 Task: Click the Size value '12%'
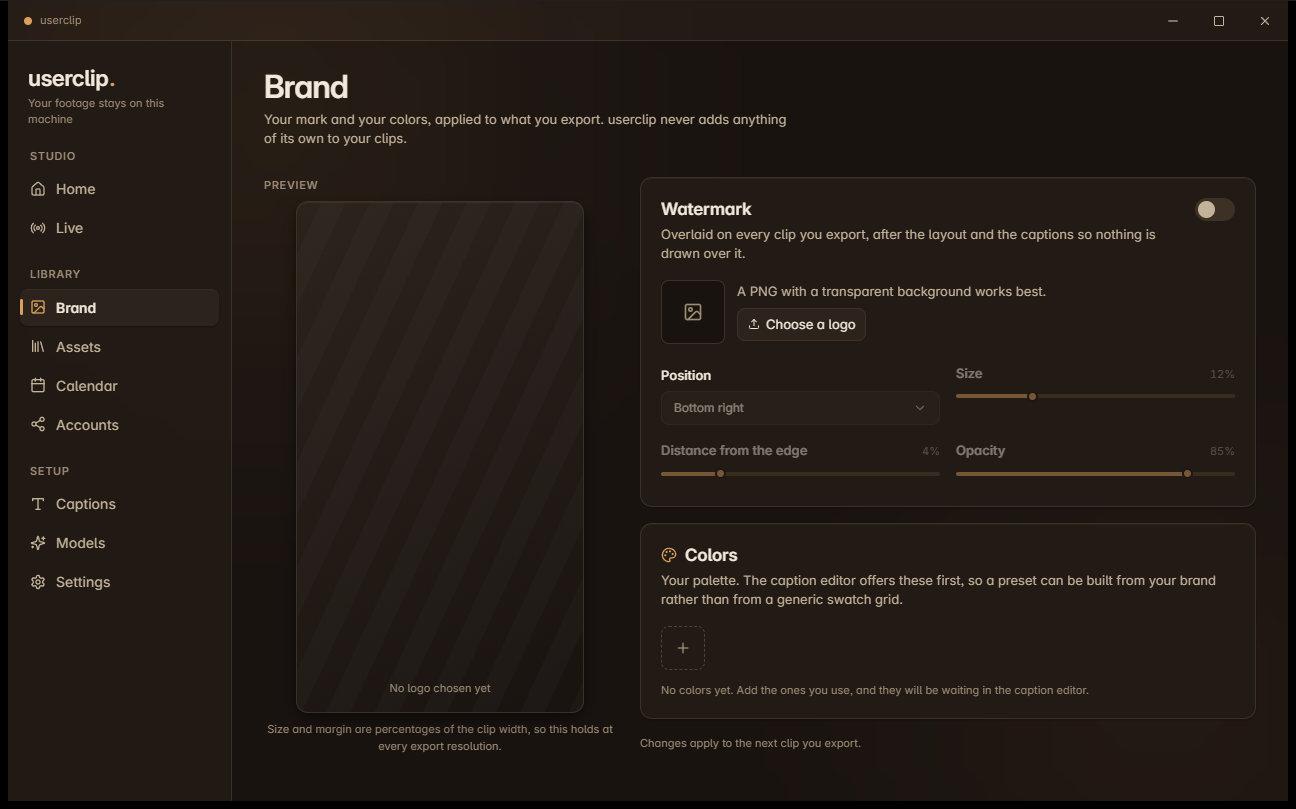[1222, 374]
